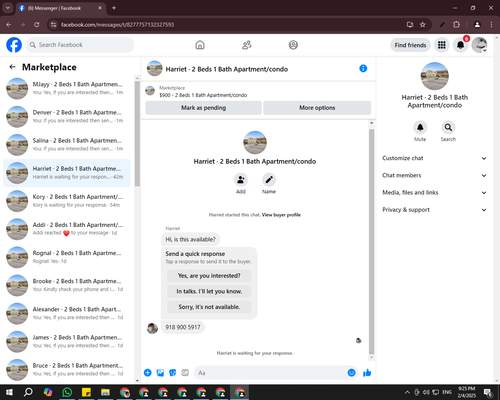Screen dimensions: 500x400
Task: Choose a sticker
Action: pos(173,373)
